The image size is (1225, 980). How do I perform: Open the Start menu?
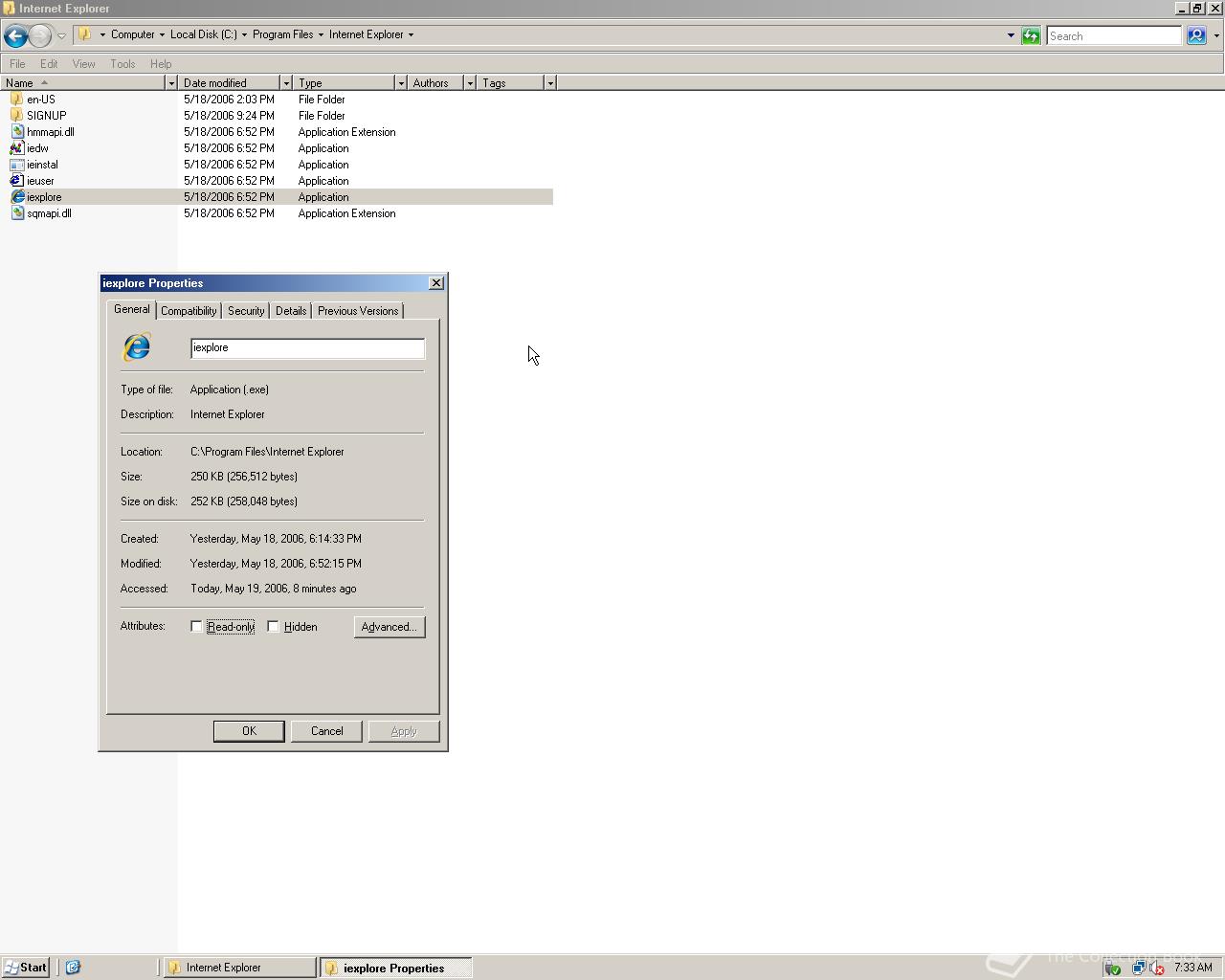click(26, 968)
